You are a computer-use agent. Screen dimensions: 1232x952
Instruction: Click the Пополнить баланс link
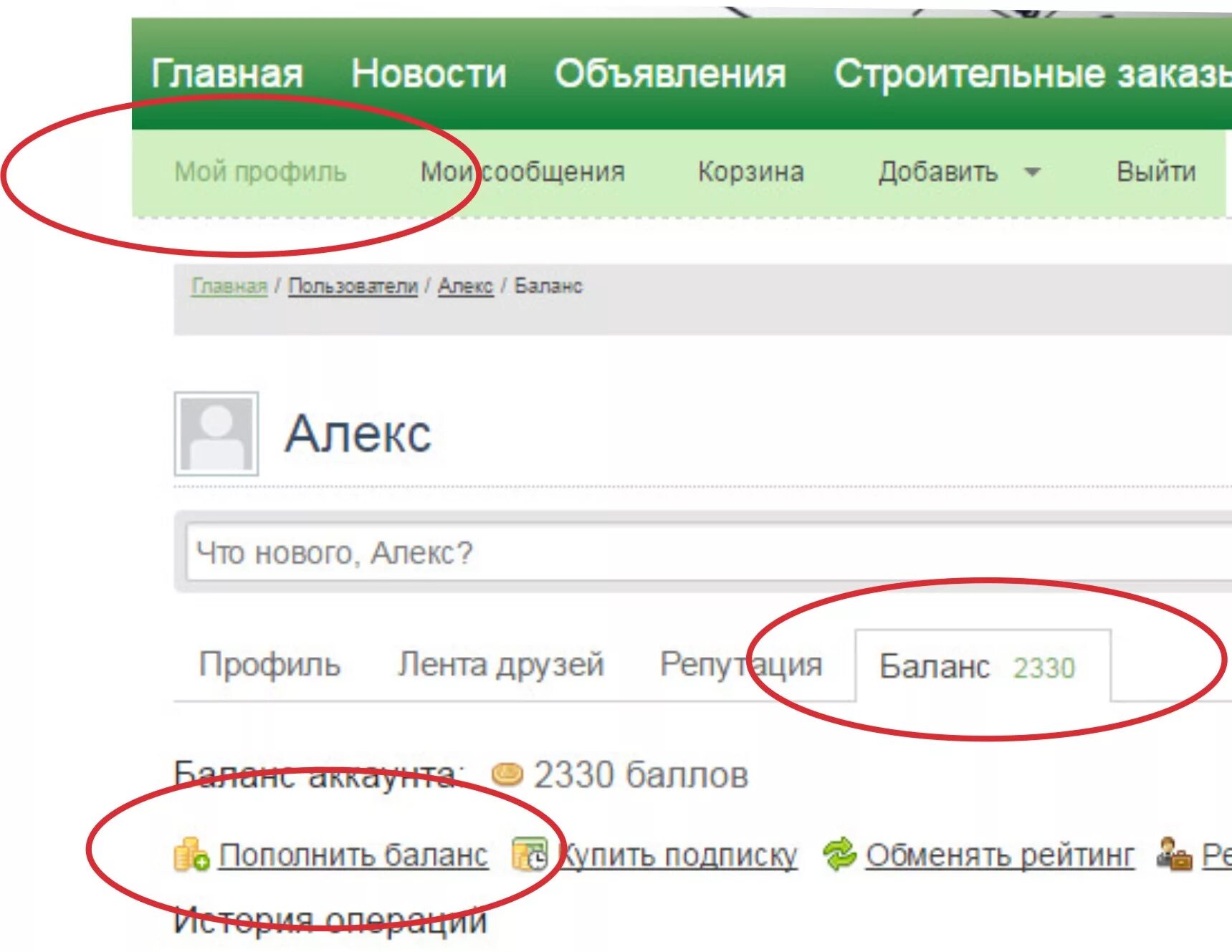tap(353, 855)
